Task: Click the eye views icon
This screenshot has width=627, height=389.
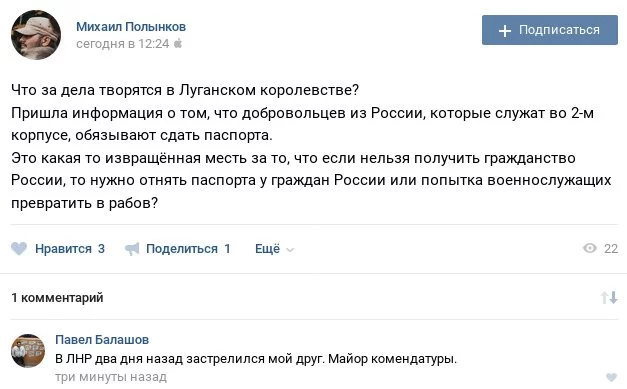Action: click(x=590, y=248)
